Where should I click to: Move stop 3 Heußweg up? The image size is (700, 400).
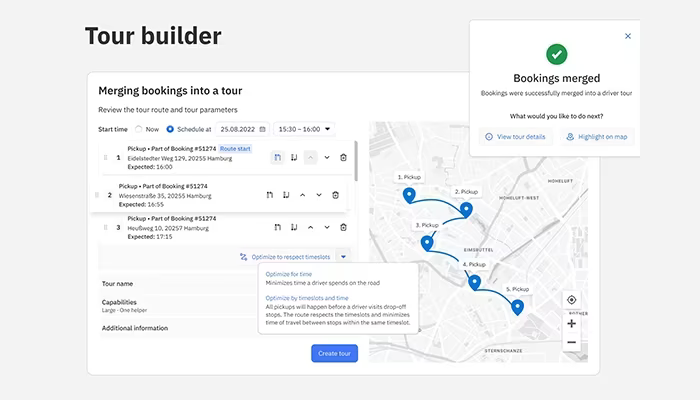[310, 227]
